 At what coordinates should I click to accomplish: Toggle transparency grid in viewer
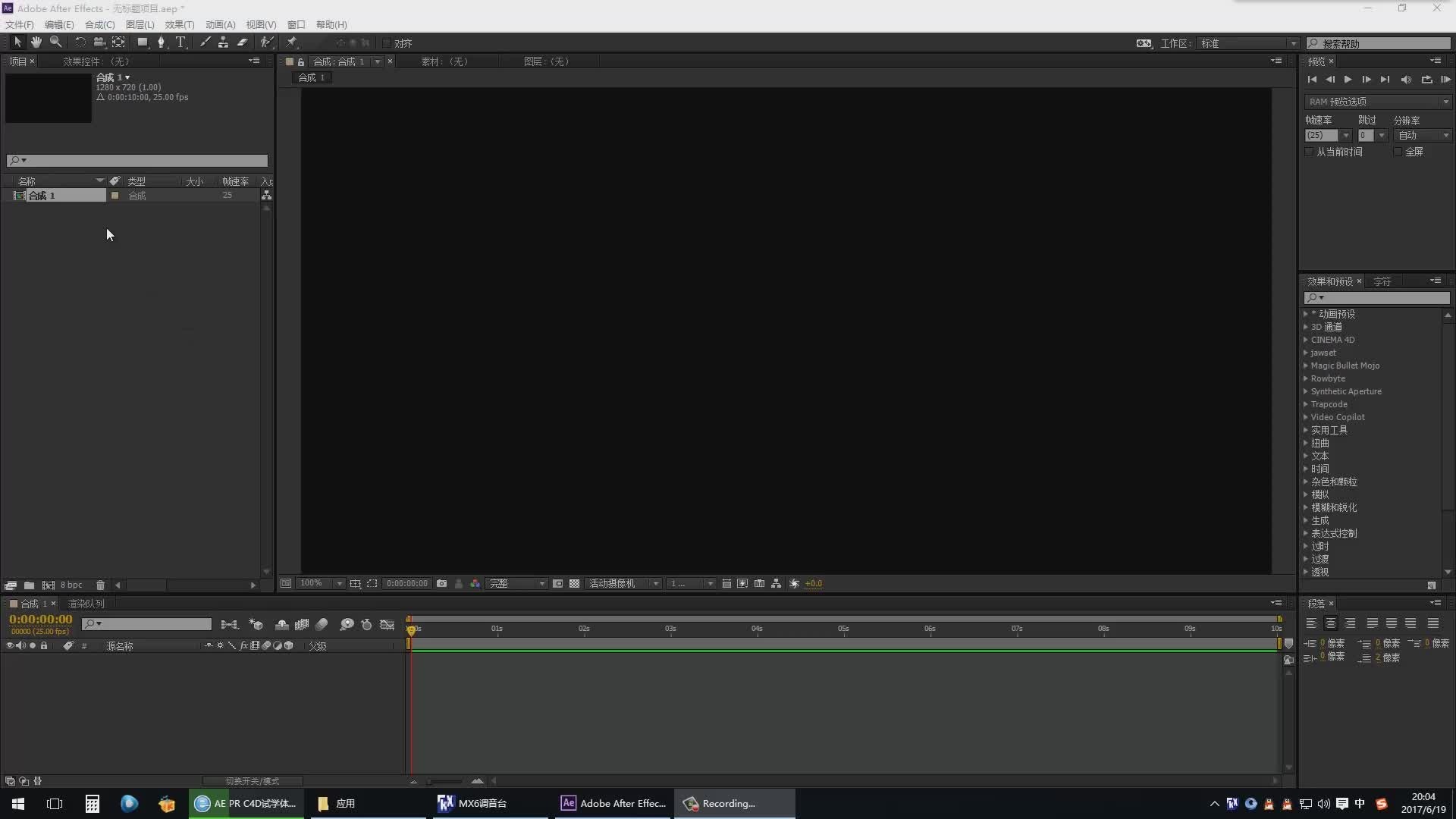[574, 583]
